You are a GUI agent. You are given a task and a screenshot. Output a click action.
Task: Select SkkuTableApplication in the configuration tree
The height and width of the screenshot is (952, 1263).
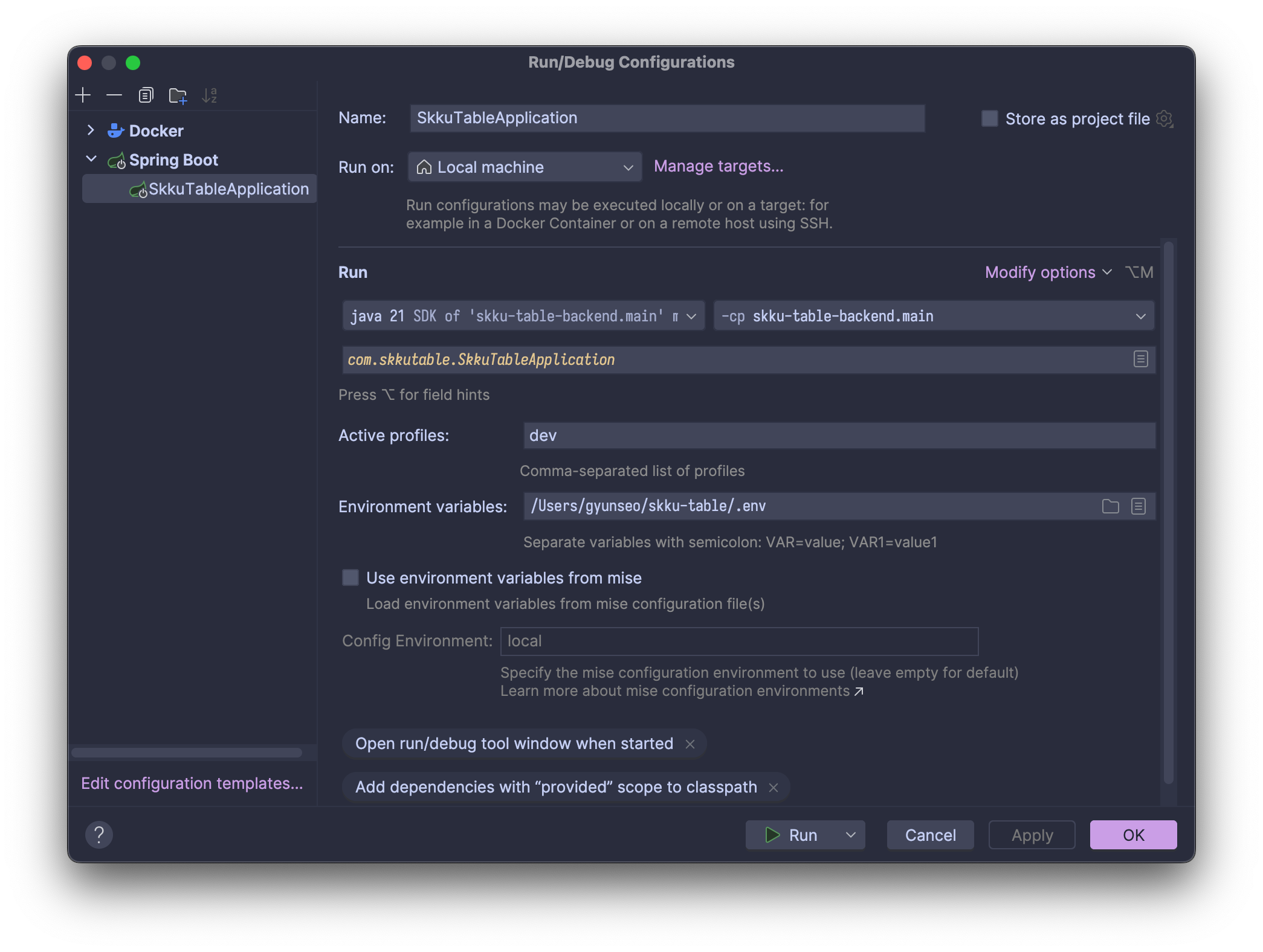228,189
